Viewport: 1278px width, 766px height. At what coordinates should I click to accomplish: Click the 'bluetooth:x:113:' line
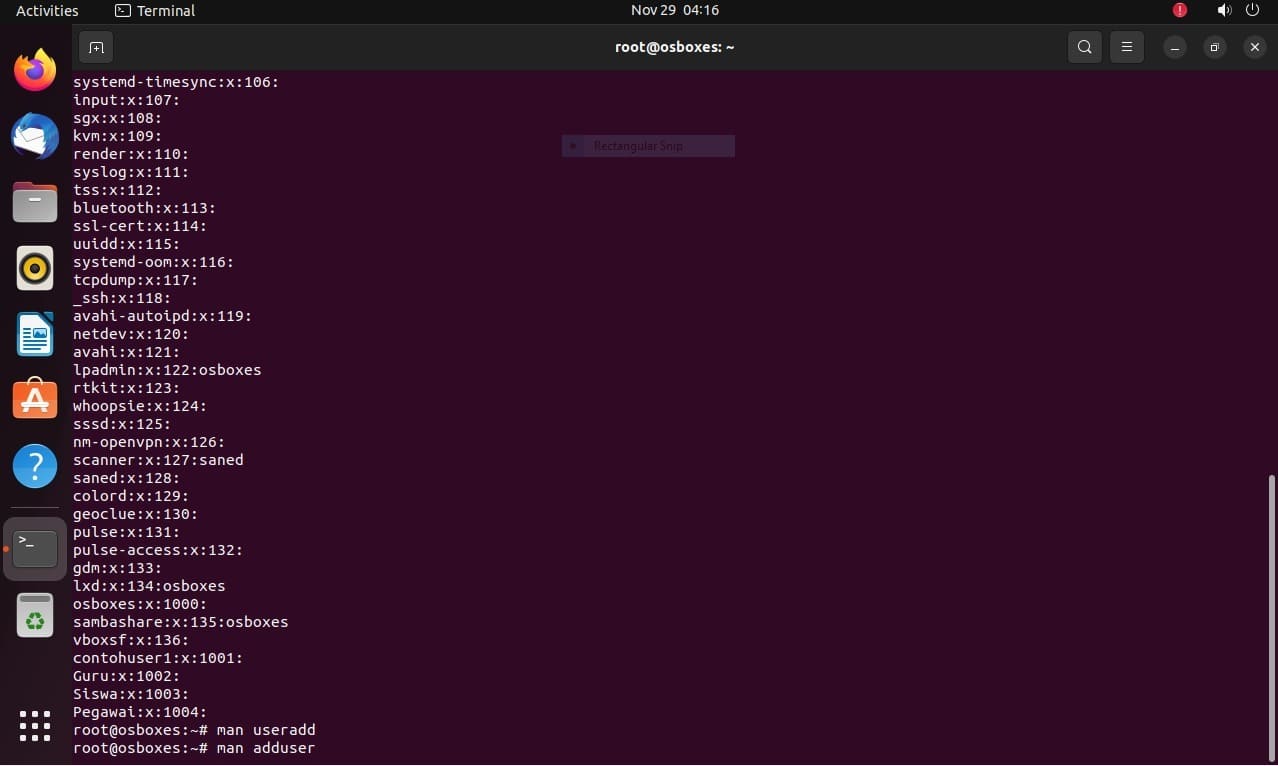pos(145,208)
